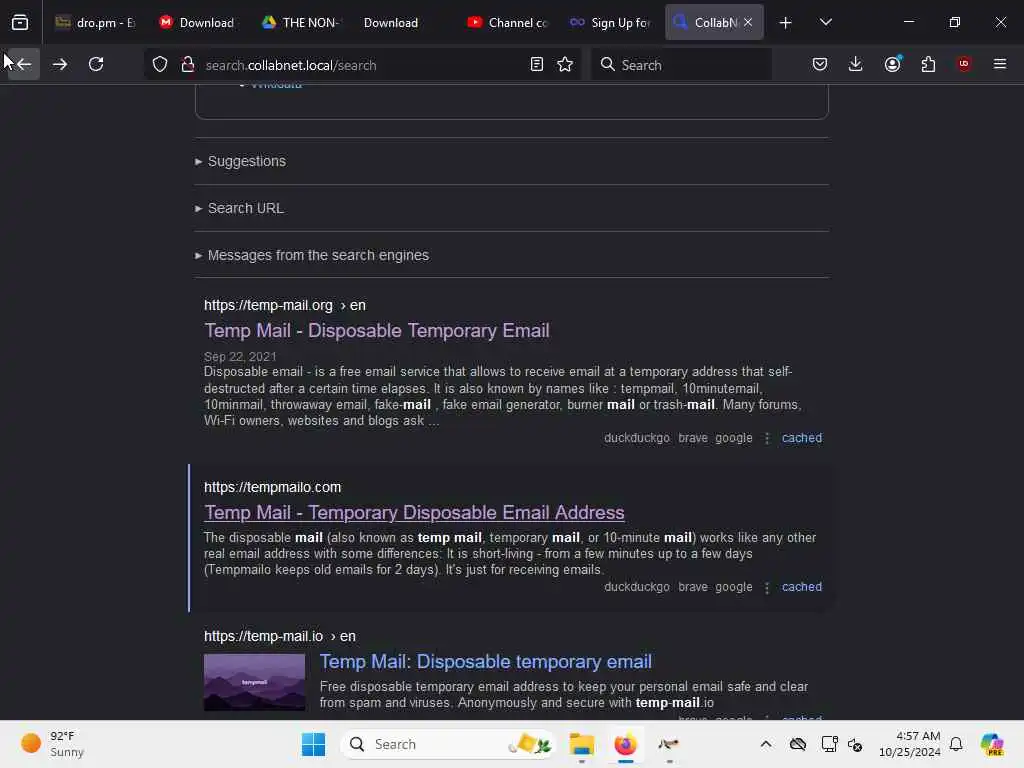Viewport: 1024px width, 768px height.
Task: Open File Explorer from the taskbar
Action: tap(581, 744)
